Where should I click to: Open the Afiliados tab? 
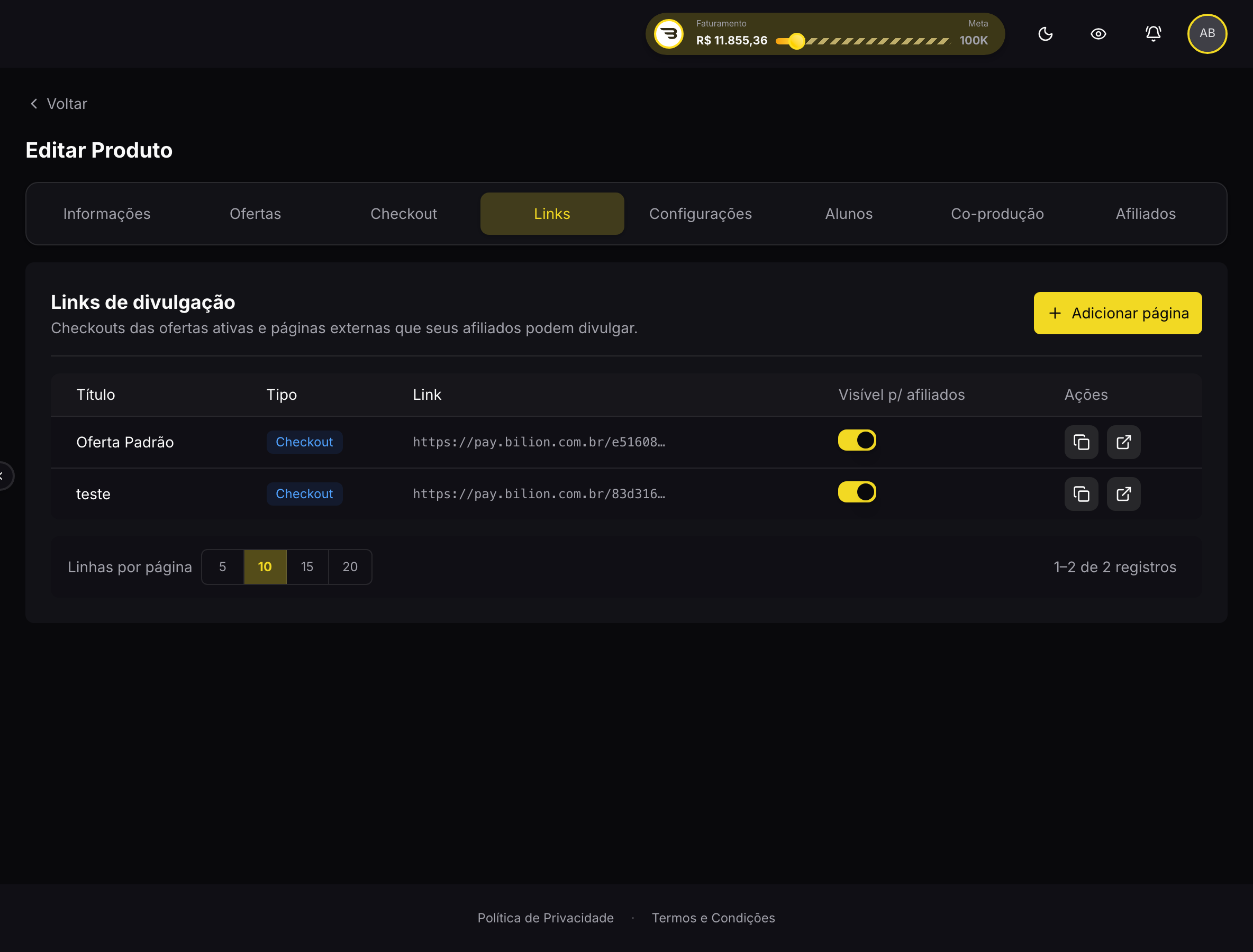pos(1145,214)
